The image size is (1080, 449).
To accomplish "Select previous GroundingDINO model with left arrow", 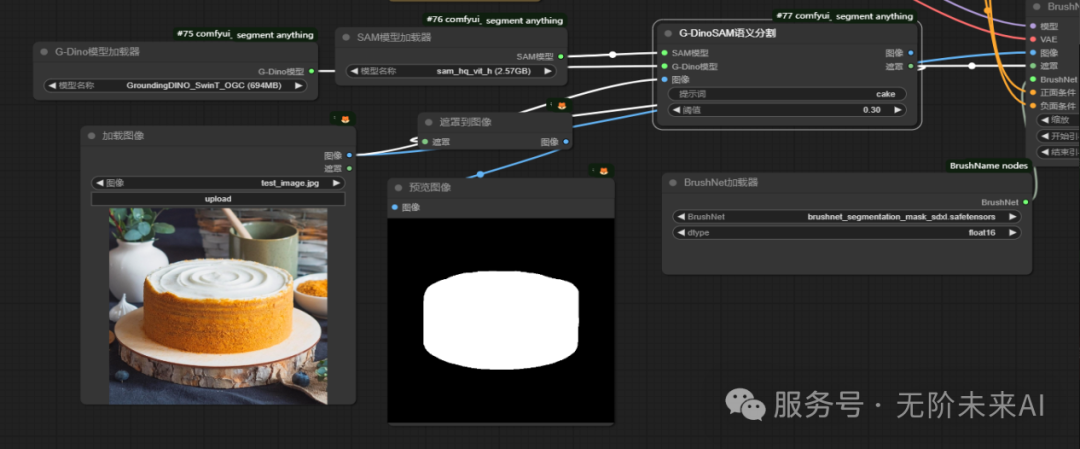I will coord(52,86).
